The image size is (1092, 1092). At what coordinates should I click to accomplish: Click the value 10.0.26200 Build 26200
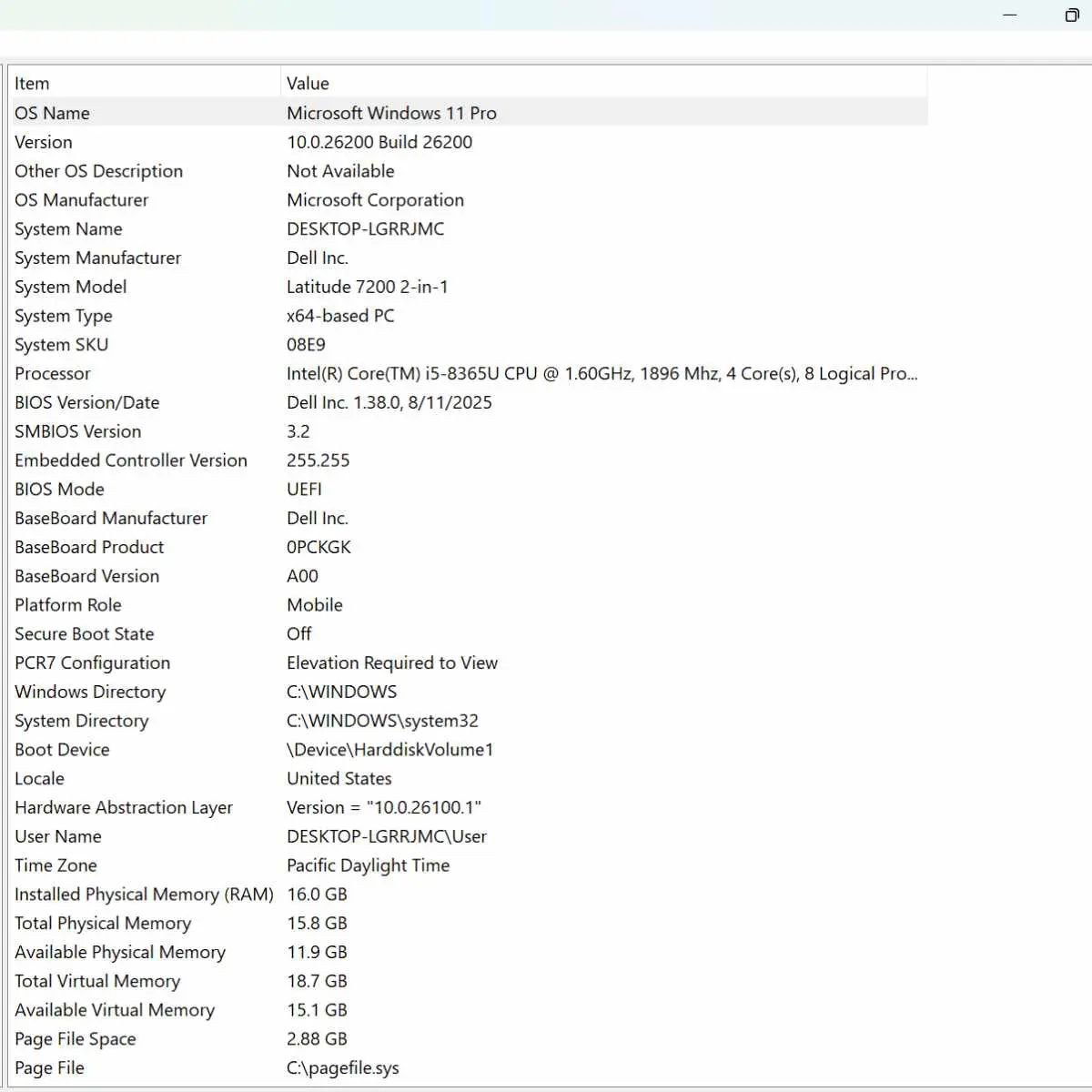(x=379, y=142)
